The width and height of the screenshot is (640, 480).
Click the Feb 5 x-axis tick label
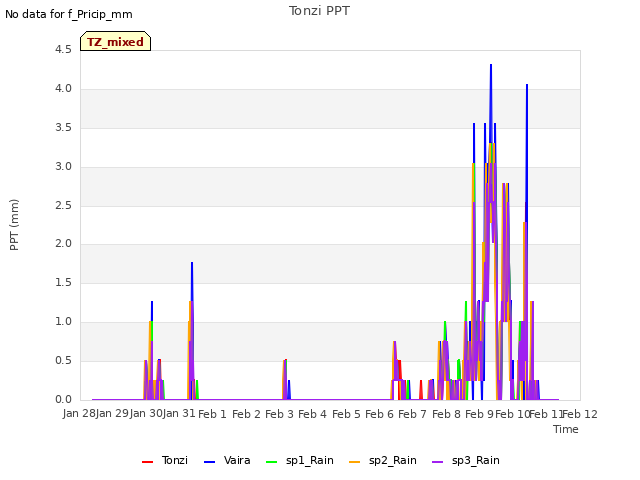pyautogui.click(x=346, y=414)
